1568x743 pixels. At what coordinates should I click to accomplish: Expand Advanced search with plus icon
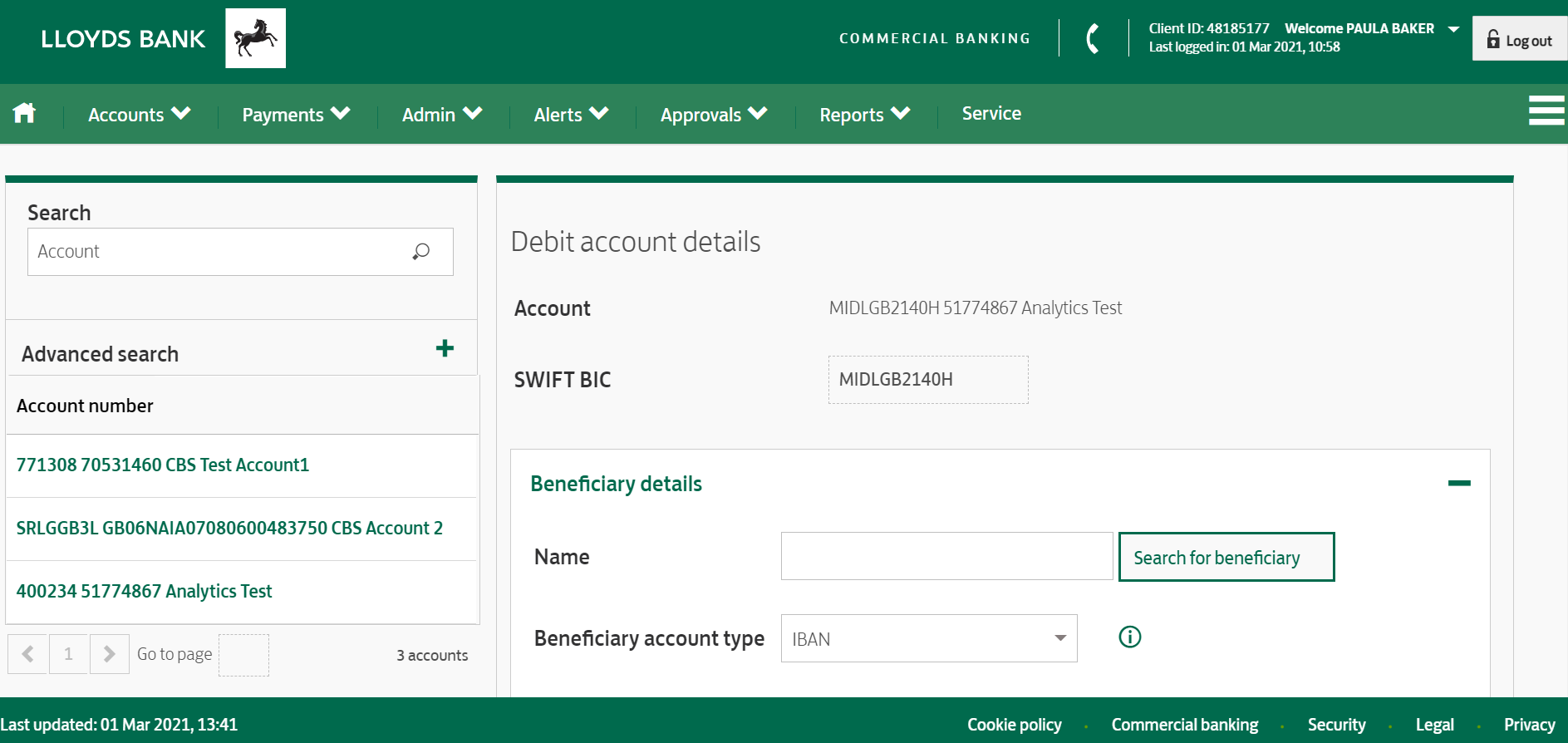pos(445,348)
